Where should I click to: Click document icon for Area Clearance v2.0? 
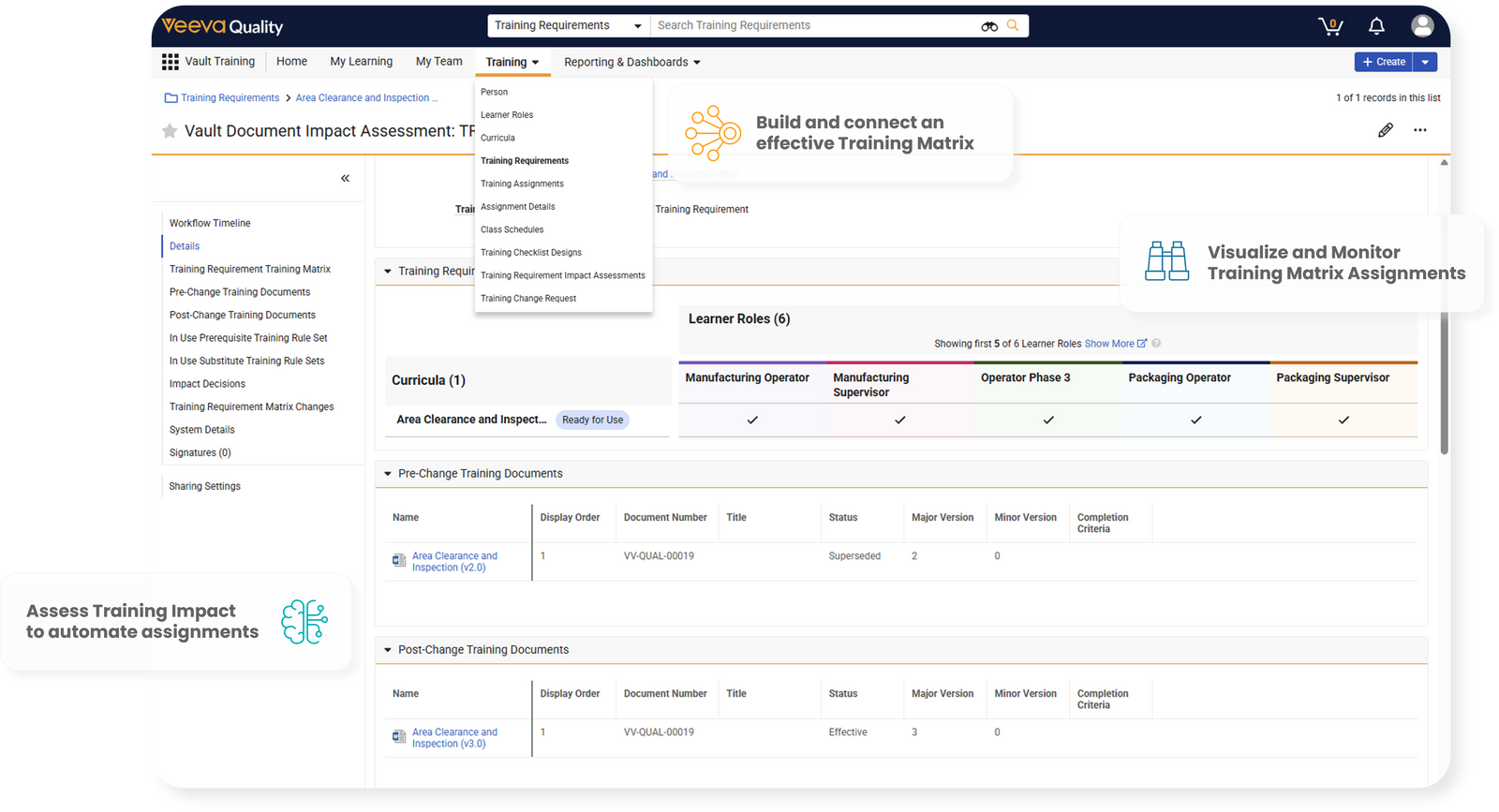click(x=399, y=561)
